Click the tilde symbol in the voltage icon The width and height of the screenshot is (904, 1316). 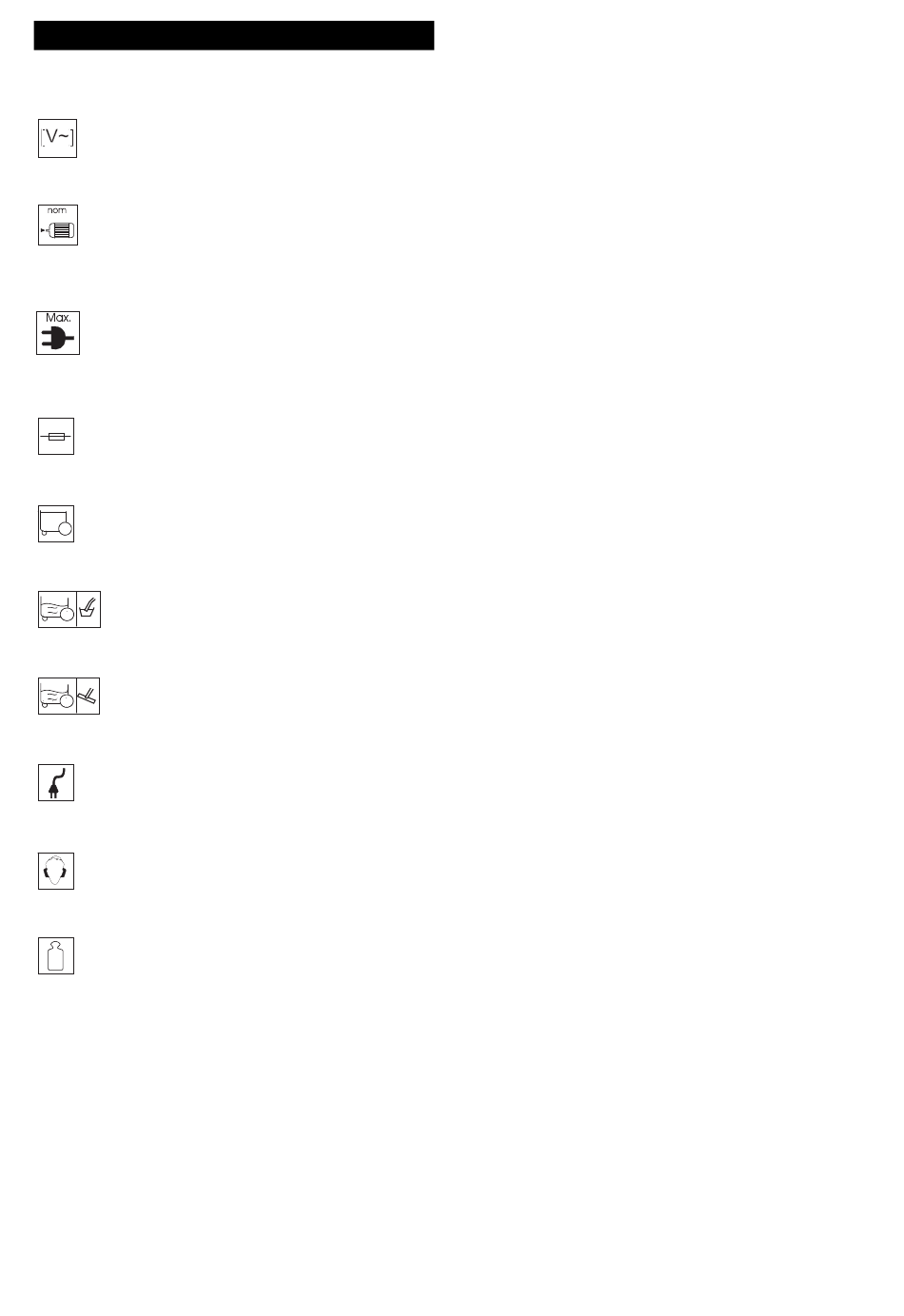(66, 137)
